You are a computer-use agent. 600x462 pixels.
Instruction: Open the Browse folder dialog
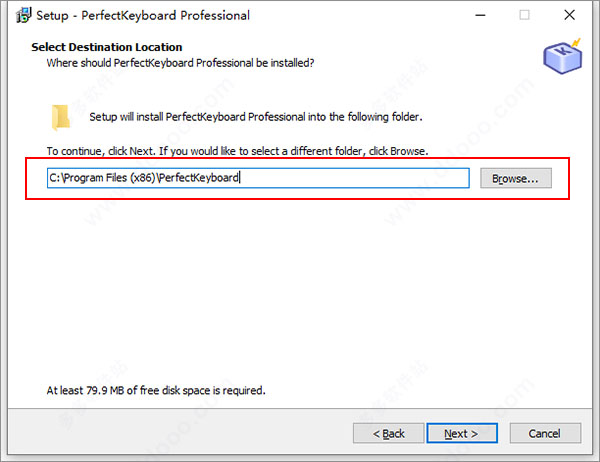[x=515, y=178]
